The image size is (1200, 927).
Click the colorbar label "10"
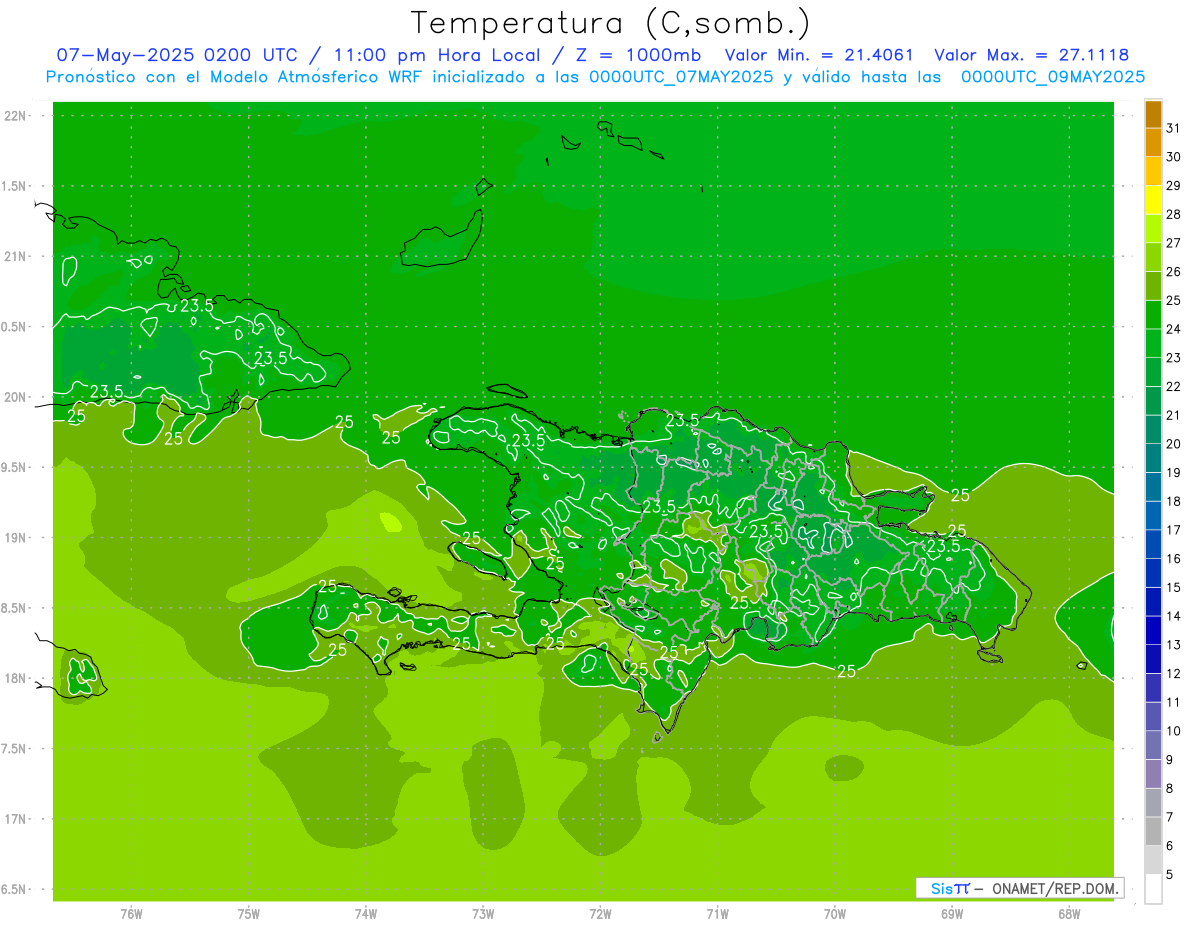point(1174,732)
